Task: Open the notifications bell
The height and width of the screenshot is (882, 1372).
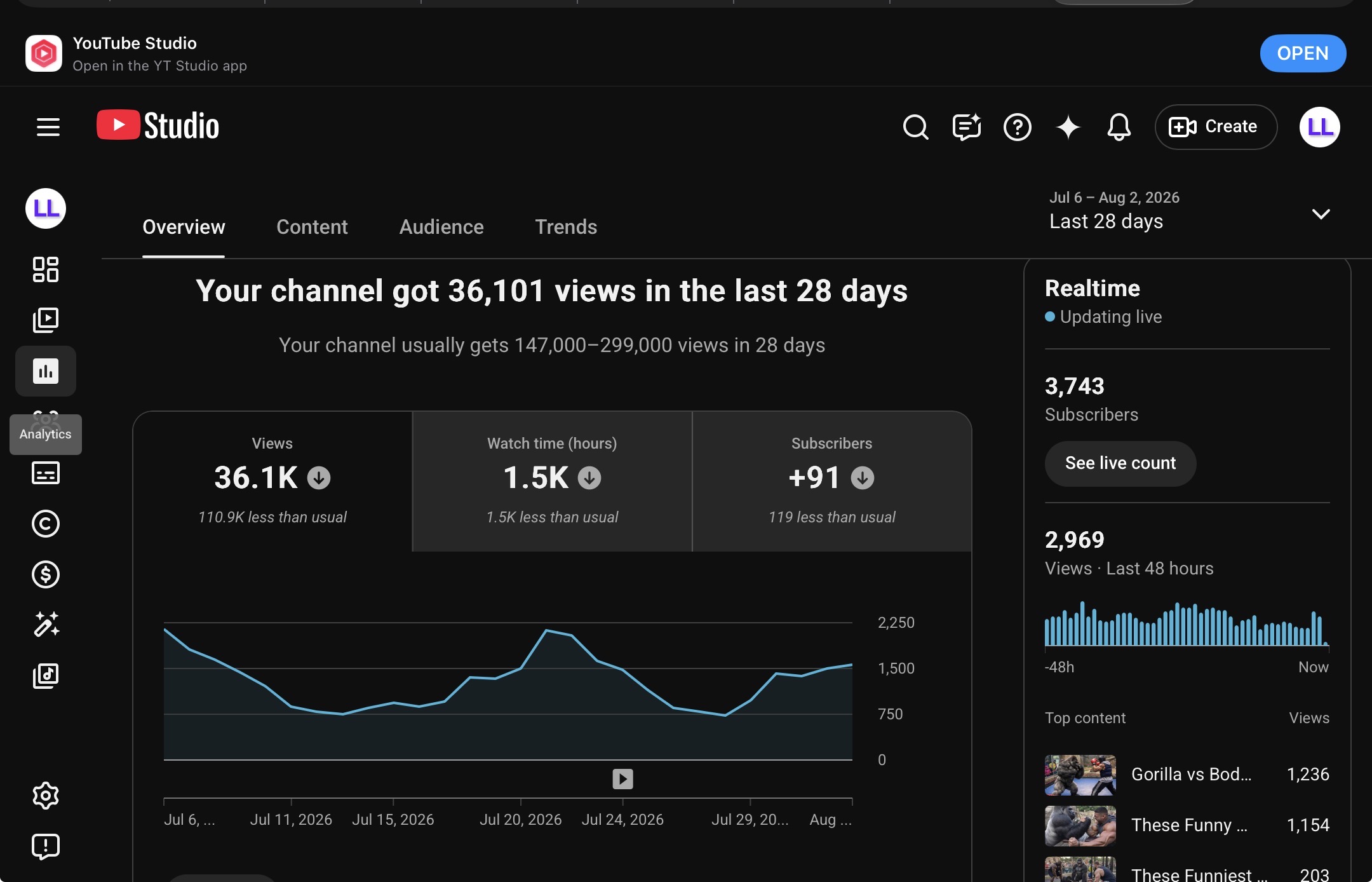Action: pos(1119,127)
